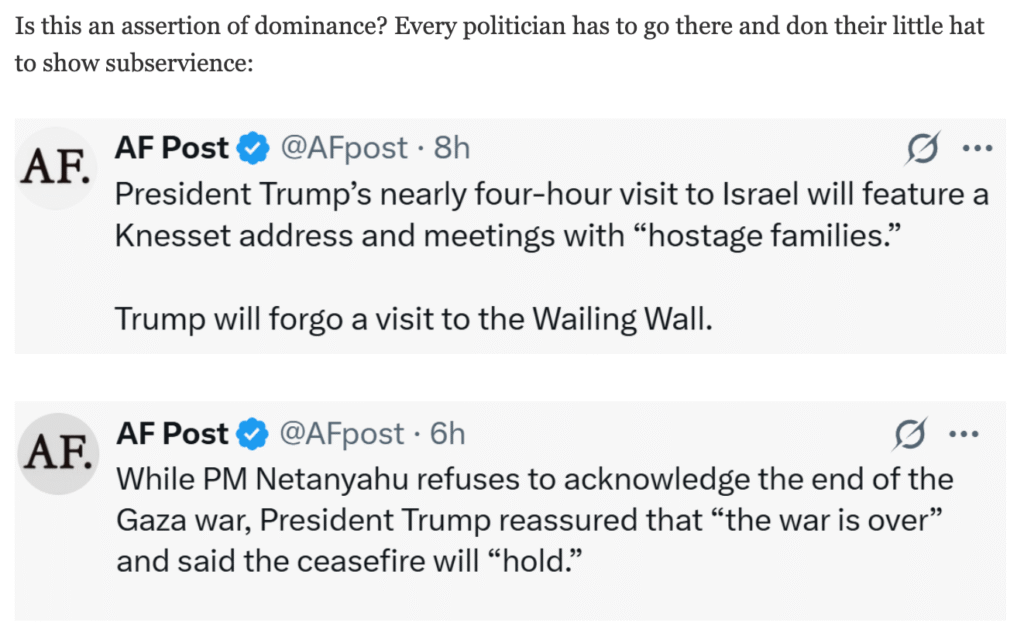Screen dimensions: 1024x640
Task: Click the AF Post avatar on the 6h tweet
Action: point(56,454)
